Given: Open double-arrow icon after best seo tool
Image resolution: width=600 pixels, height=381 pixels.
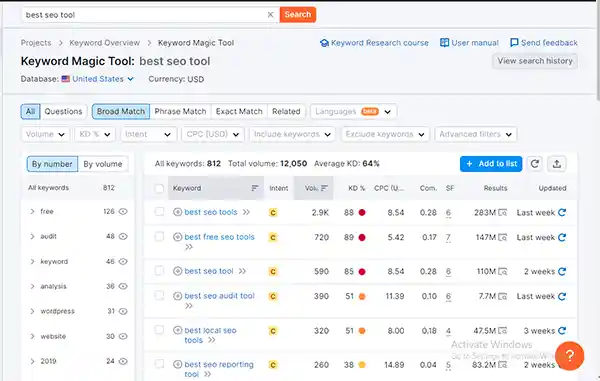Looking at the screenshot, I should pos(242,271).
